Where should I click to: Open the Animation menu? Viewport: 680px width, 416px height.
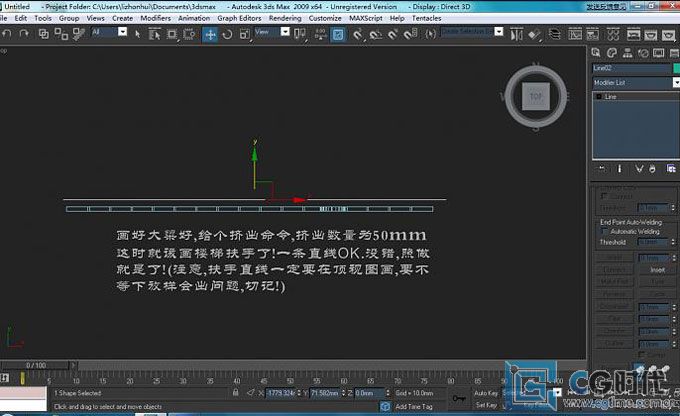tap(194, 18)
